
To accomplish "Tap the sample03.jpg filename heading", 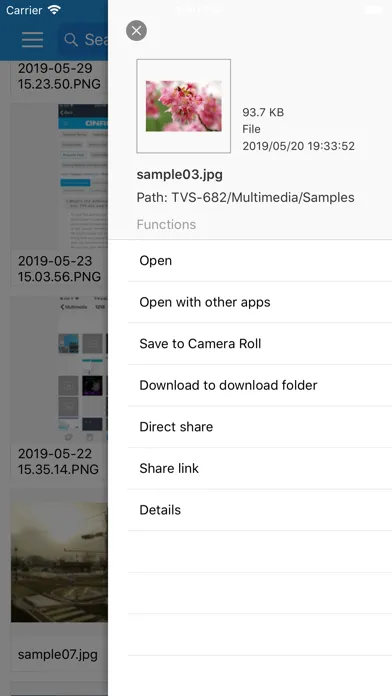I will click(179, 174).
